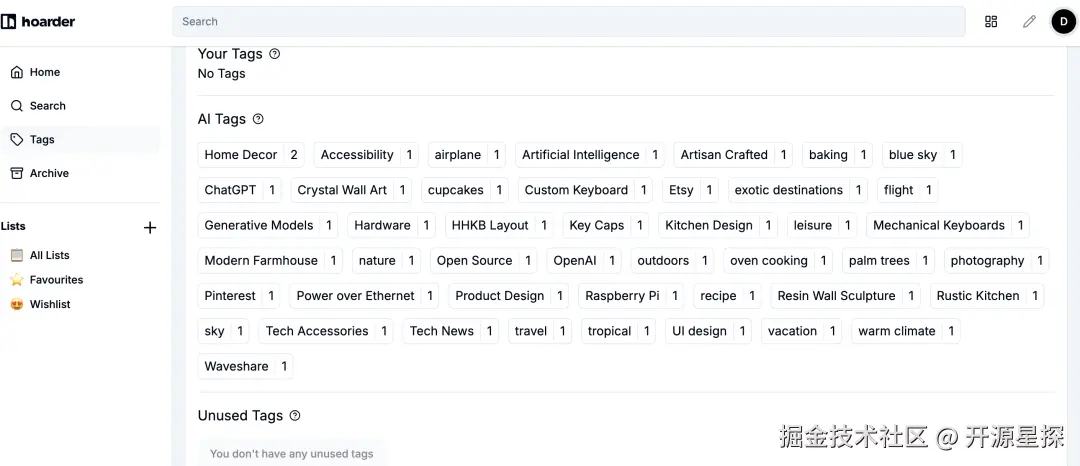This screenshot has height=466, width=1080.
Task: Open All Lists in the sidebar
Action: pos(49,255)
